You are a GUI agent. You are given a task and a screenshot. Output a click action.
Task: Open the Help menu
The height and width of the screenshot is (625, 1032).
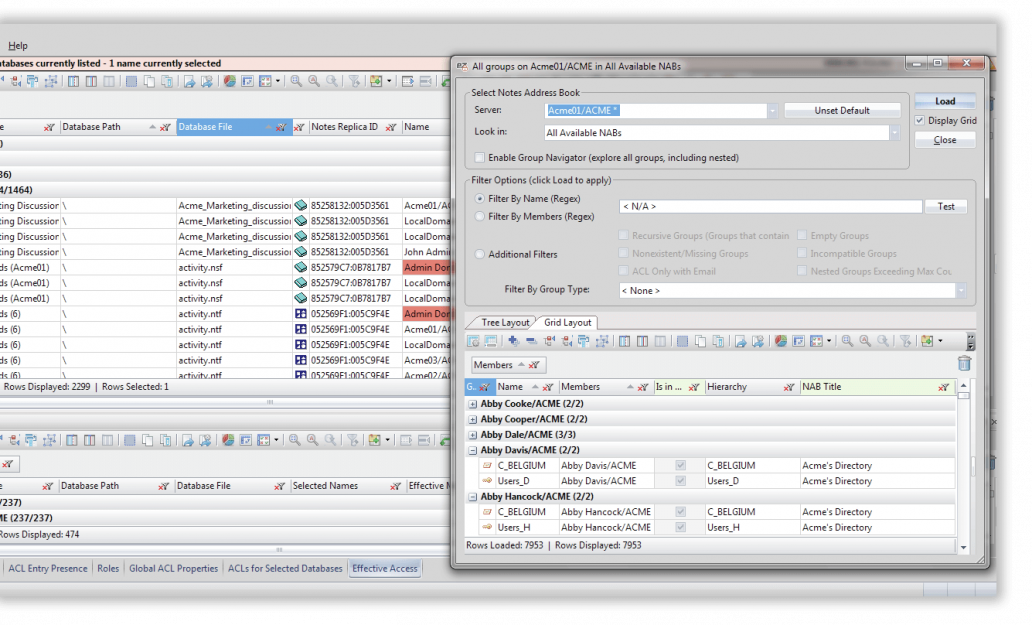[18, 45]
